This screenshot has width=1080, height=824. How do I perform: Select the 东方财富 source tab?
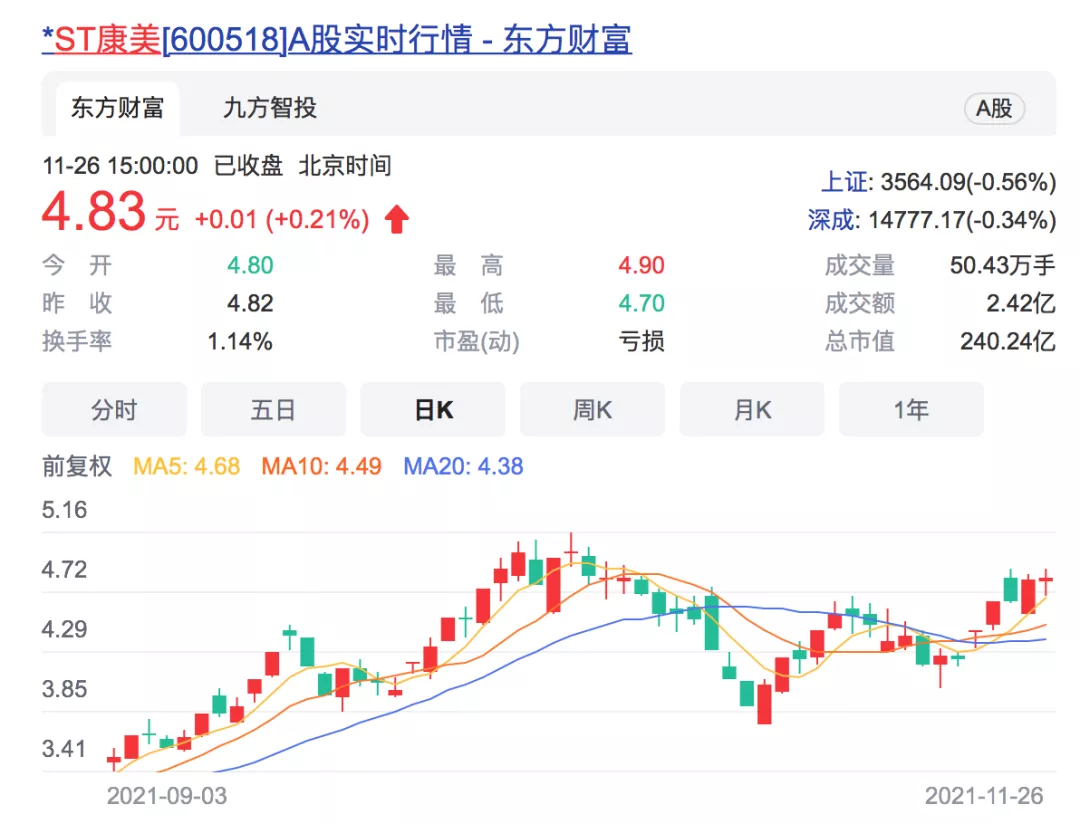(x=116, y=108)
